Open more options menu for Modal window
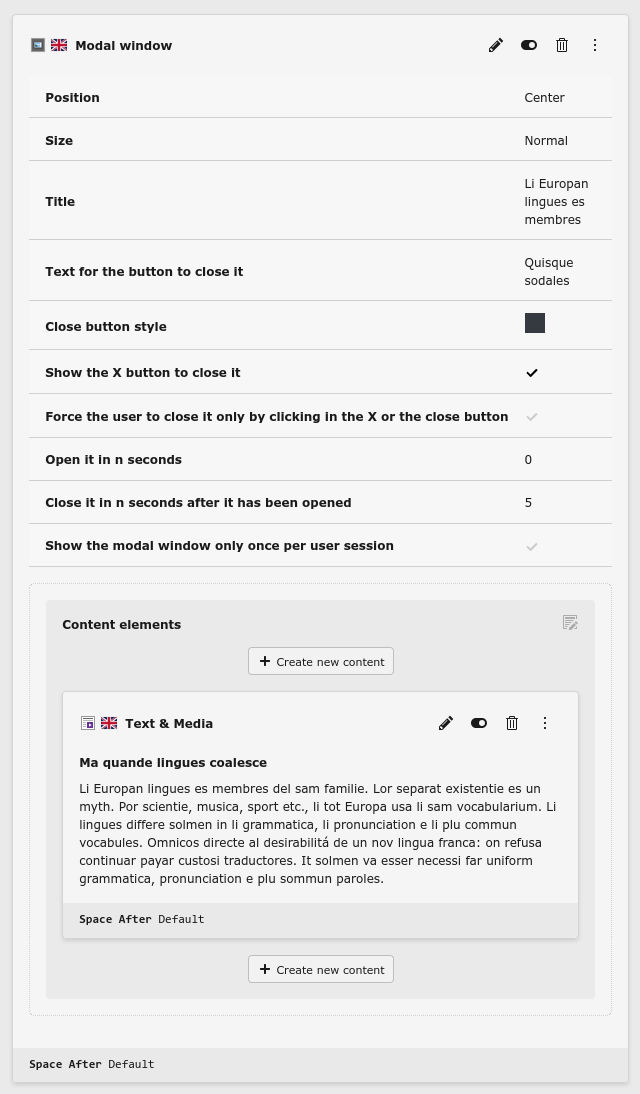Image resolution: width=640 pixels, height=1094 pixels. (x=595, y=45)
